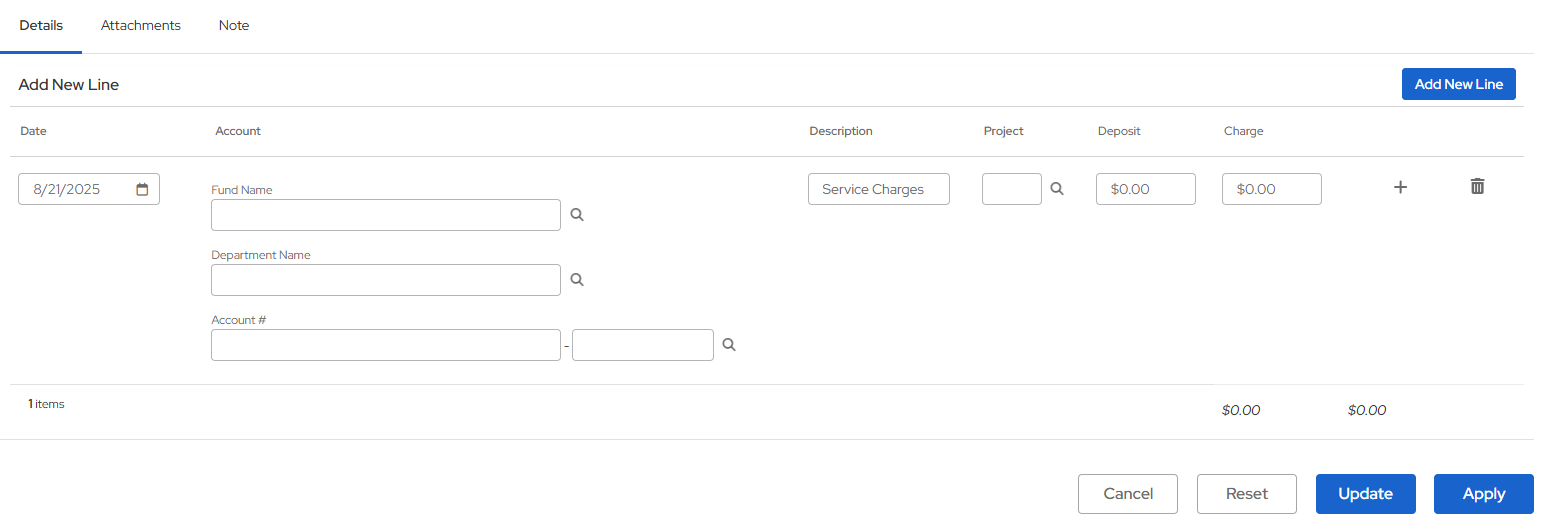
Task: Switch to the Attachments tab
Action: pos(141,26)
